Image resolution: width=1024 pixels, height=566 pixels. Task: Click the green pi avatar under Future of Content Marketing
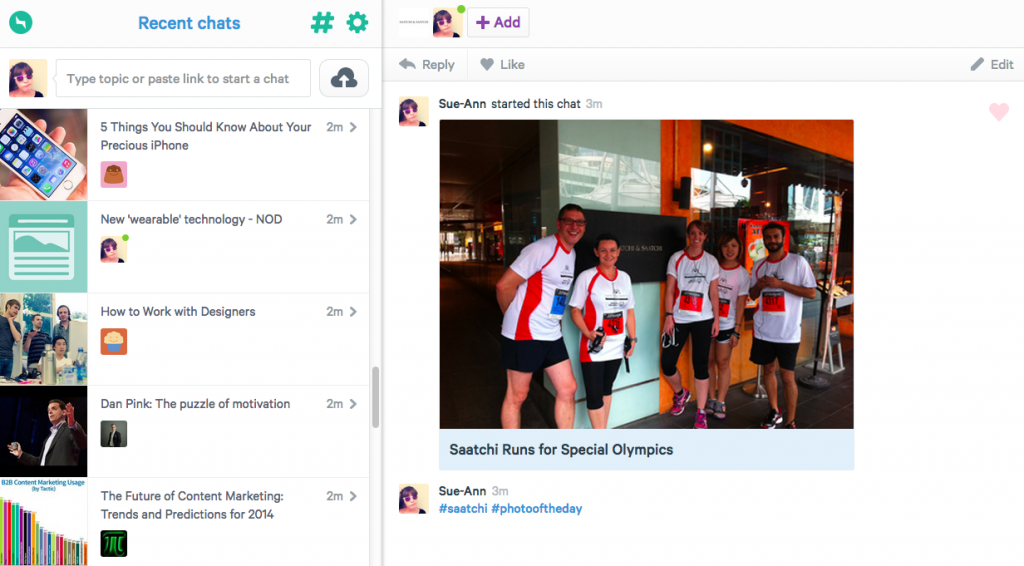114,543
